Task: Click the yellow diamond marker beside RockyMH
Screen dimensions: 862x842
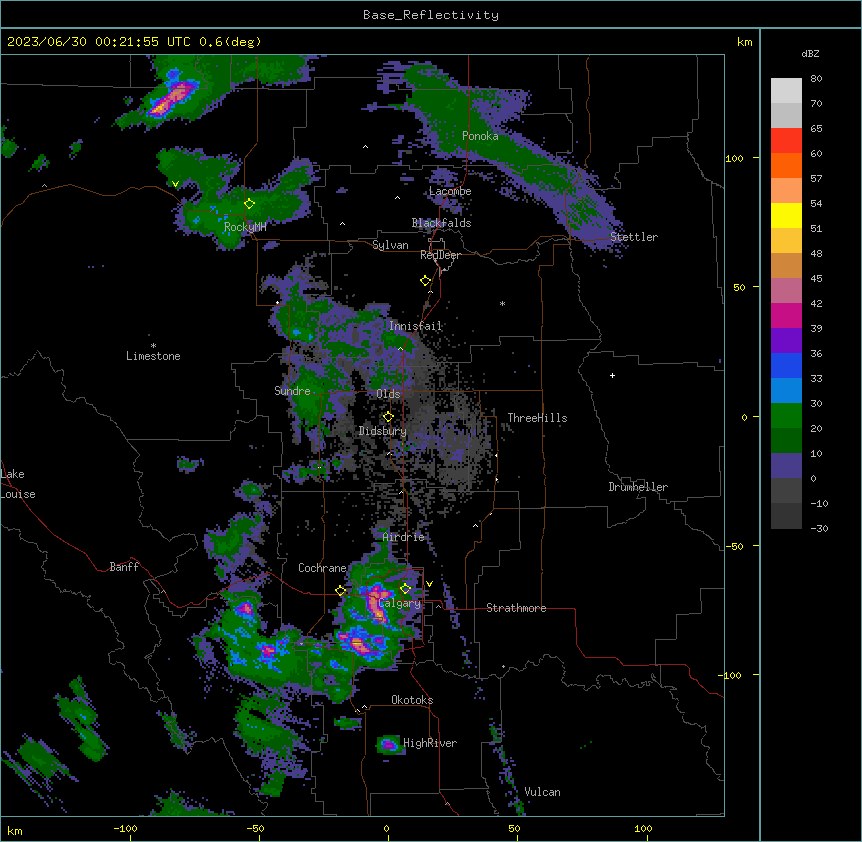Action: (x=250, y=204)
